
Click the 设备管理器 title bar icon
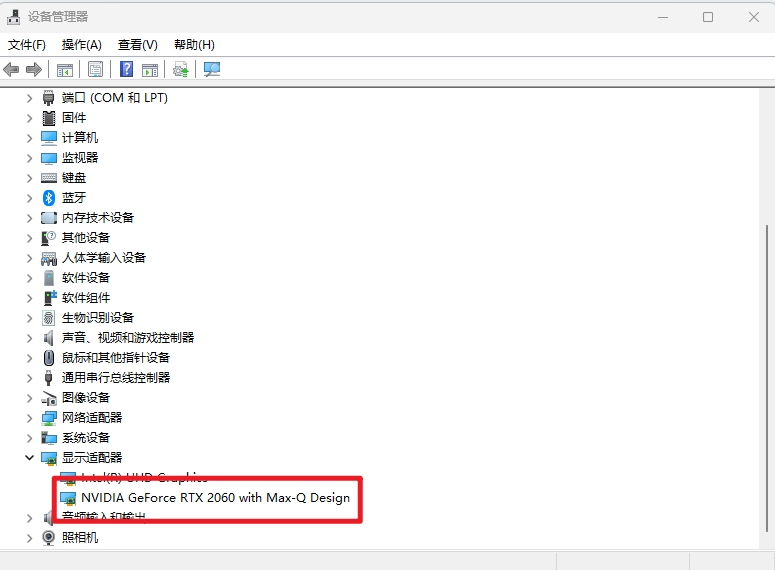[x=14, y=17]
